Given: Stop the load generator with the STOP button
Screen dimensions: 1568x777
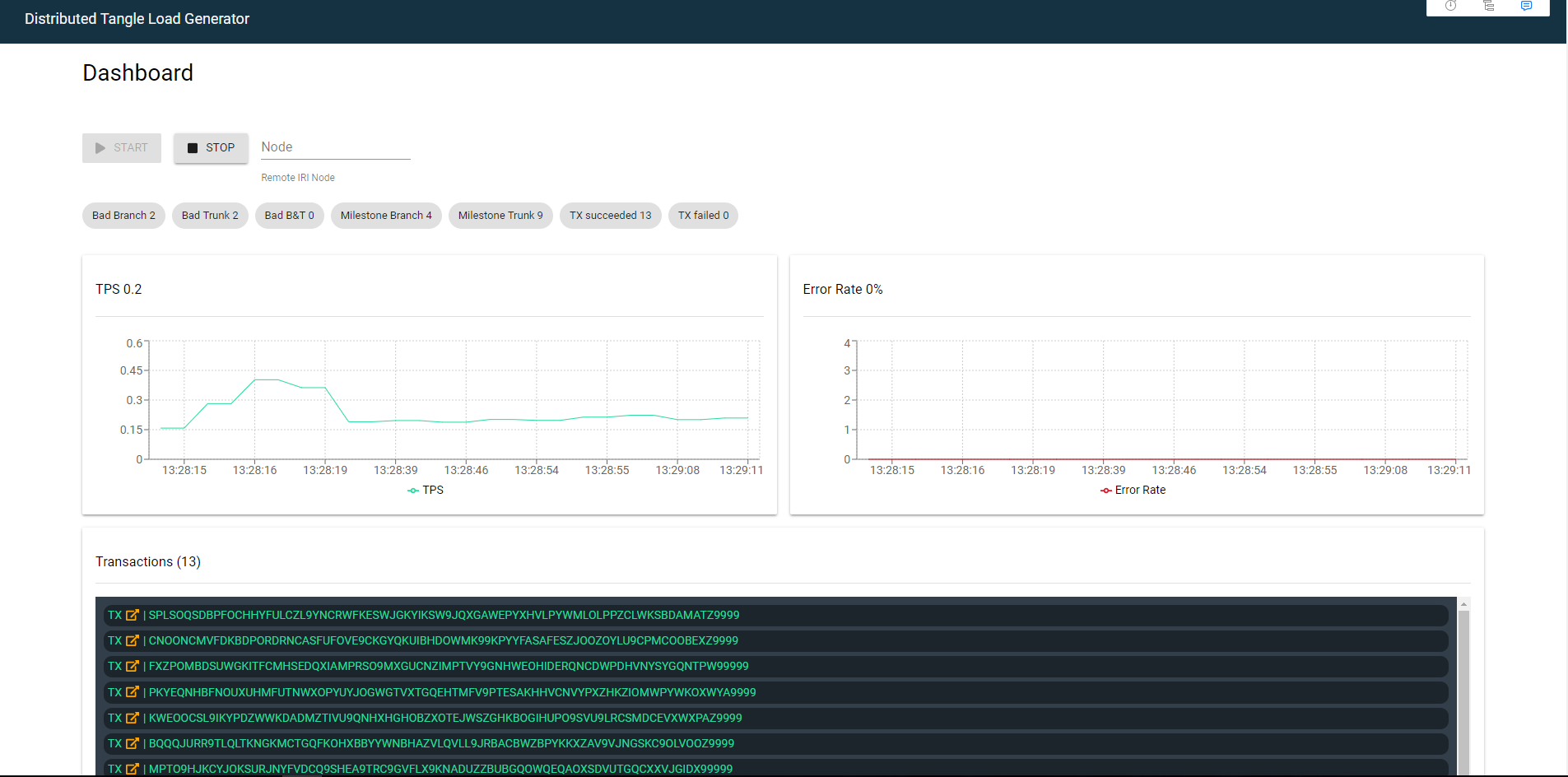Looking at the screenshot, I should point(211,148).
